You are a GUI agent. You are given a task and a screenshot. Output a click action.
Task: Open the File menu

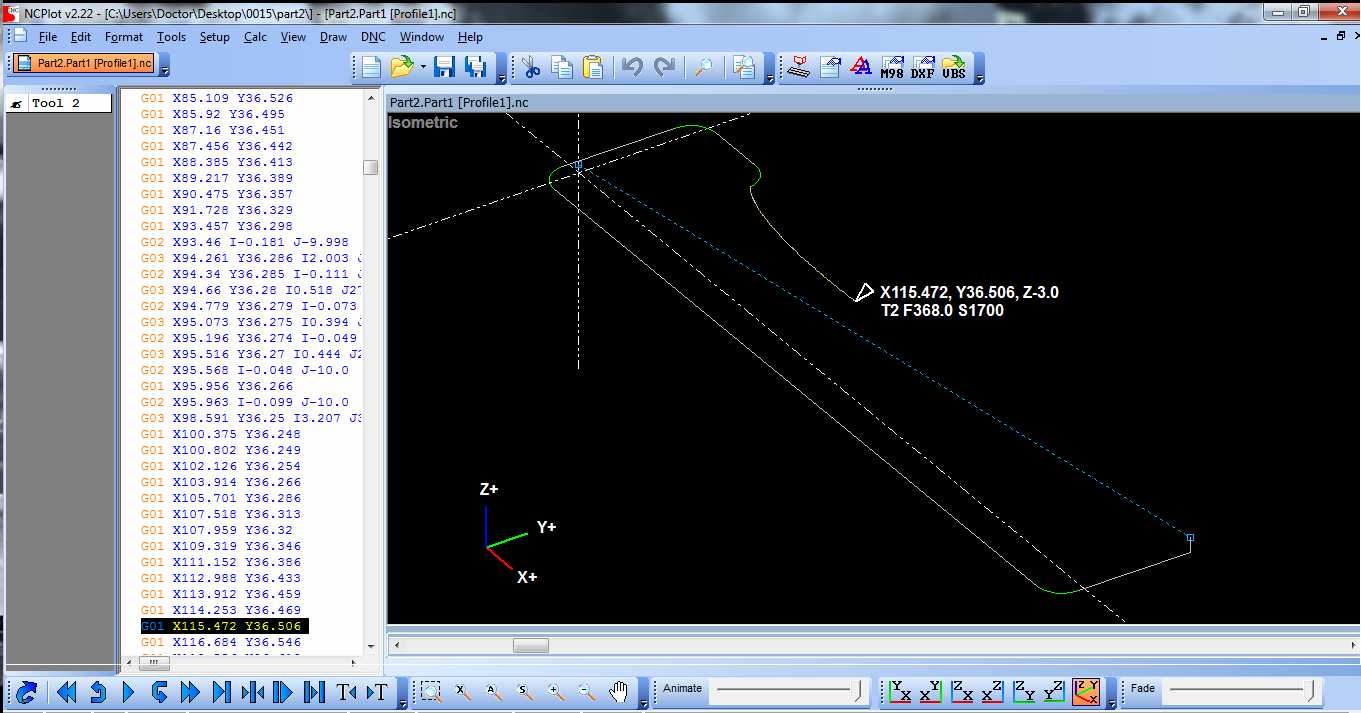48,37
